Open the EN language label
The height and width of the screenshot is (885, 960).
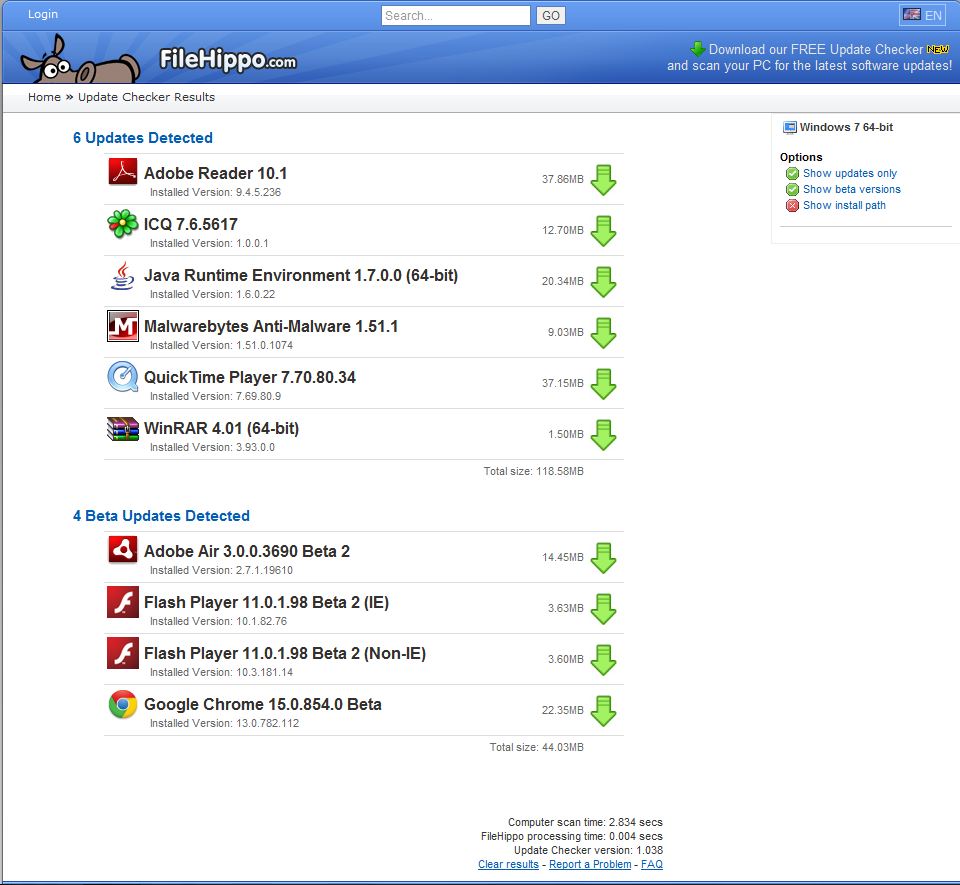pos(933,15)
